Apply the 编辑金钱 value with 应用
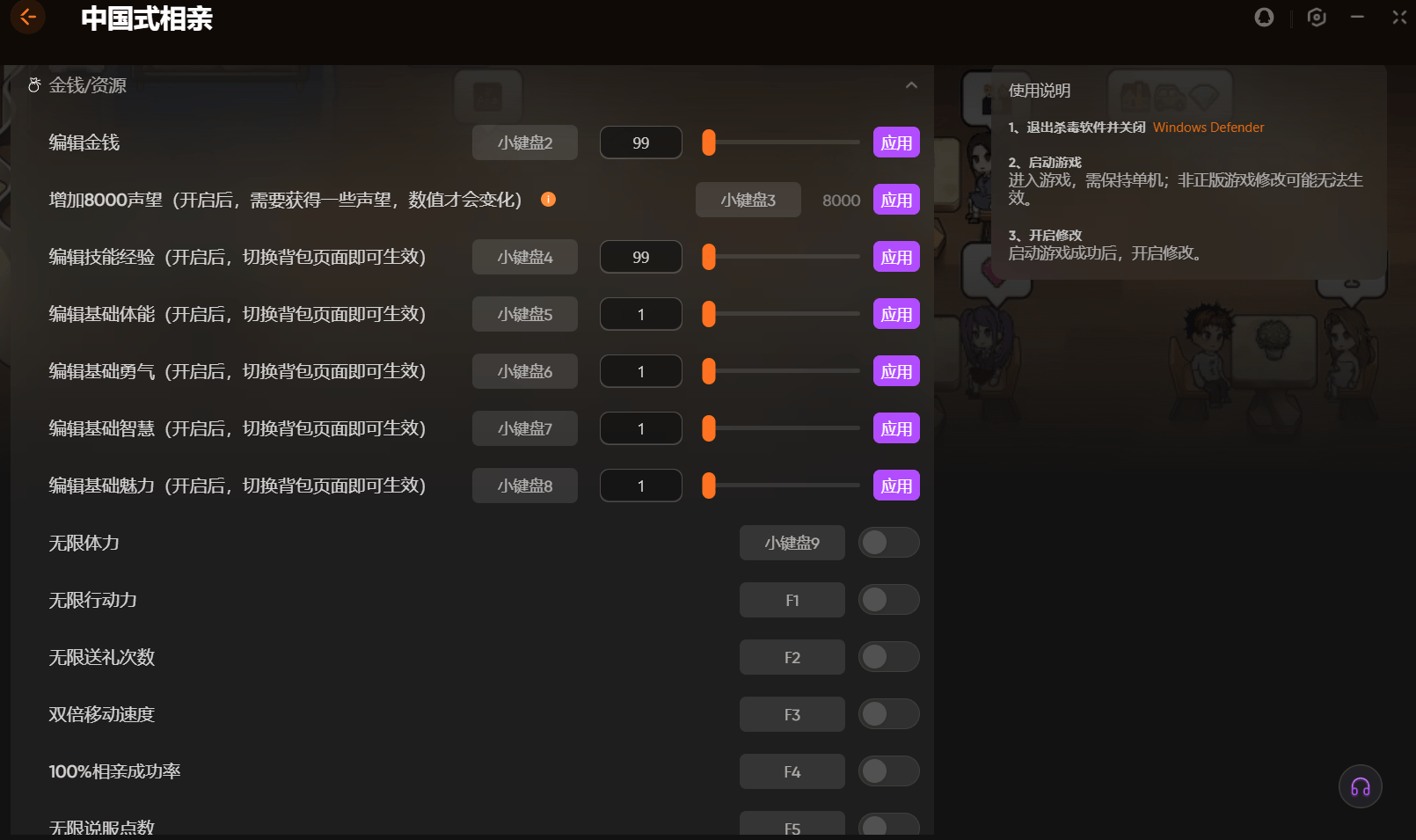The height and width of the screenshot is (840, 1416). coord(895,142)
